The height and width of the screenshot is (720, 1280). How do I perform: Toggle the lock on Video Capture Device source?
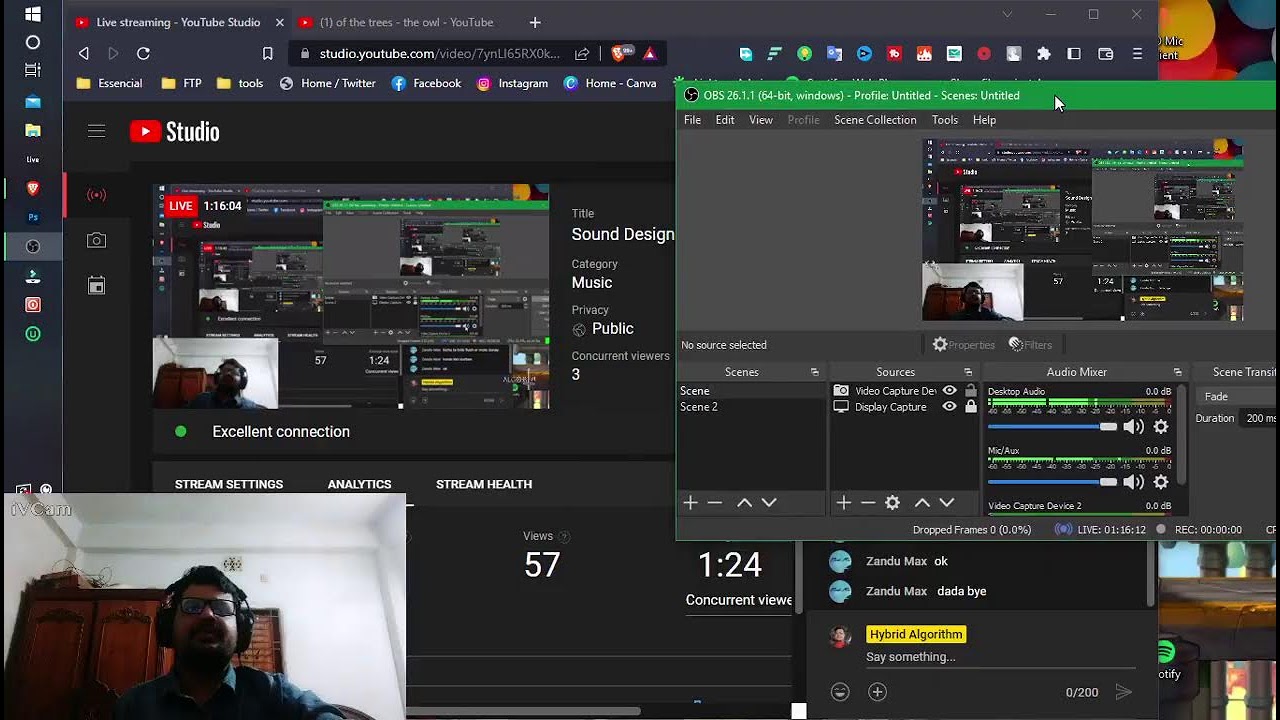pos(970,391)
